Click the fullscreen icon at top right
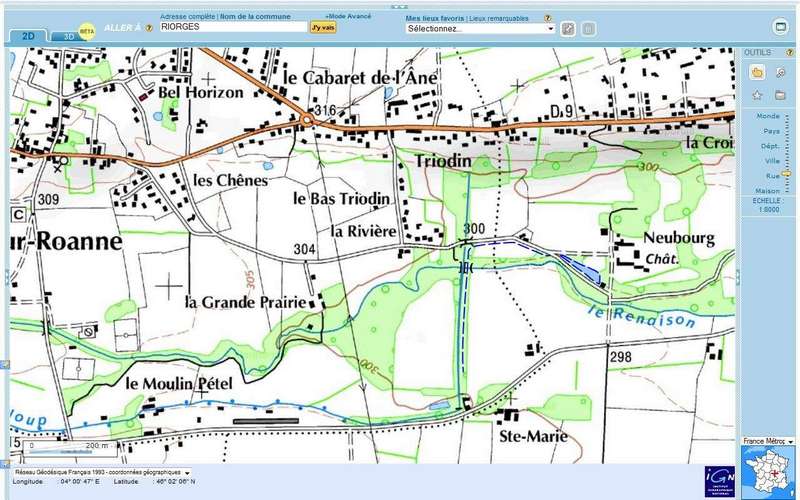800x500 pixels. pyautogui.click(x=780, y=27)
